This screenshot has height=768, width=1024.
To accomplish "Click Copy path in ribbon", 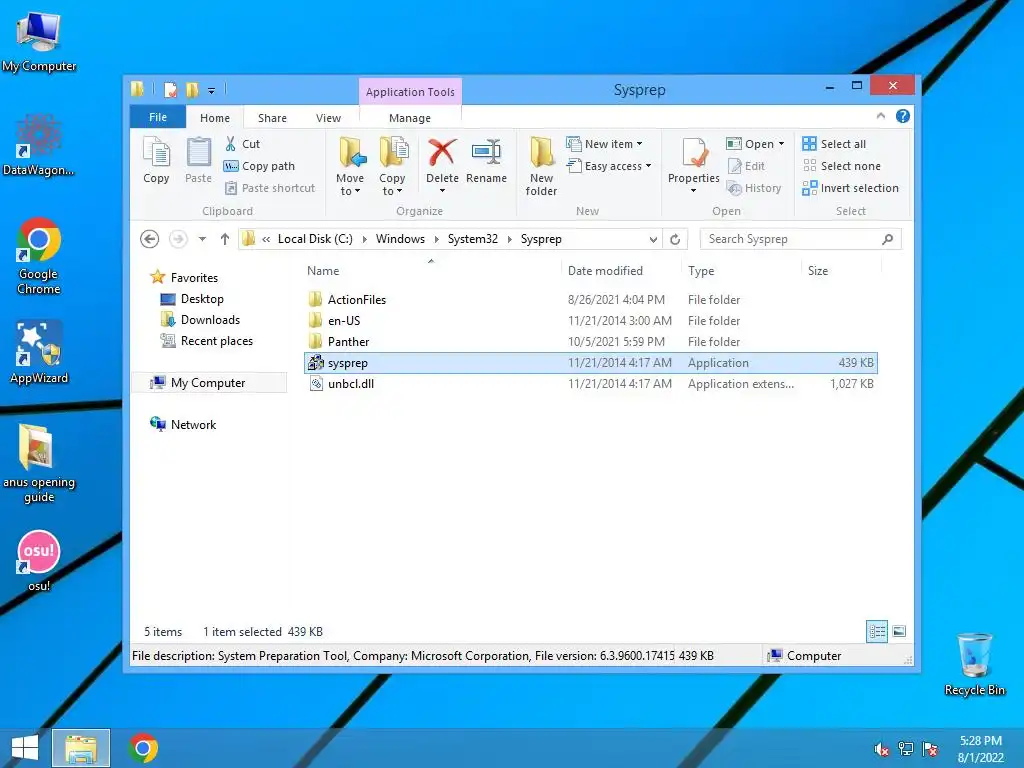I will click(x=259, y=166).
